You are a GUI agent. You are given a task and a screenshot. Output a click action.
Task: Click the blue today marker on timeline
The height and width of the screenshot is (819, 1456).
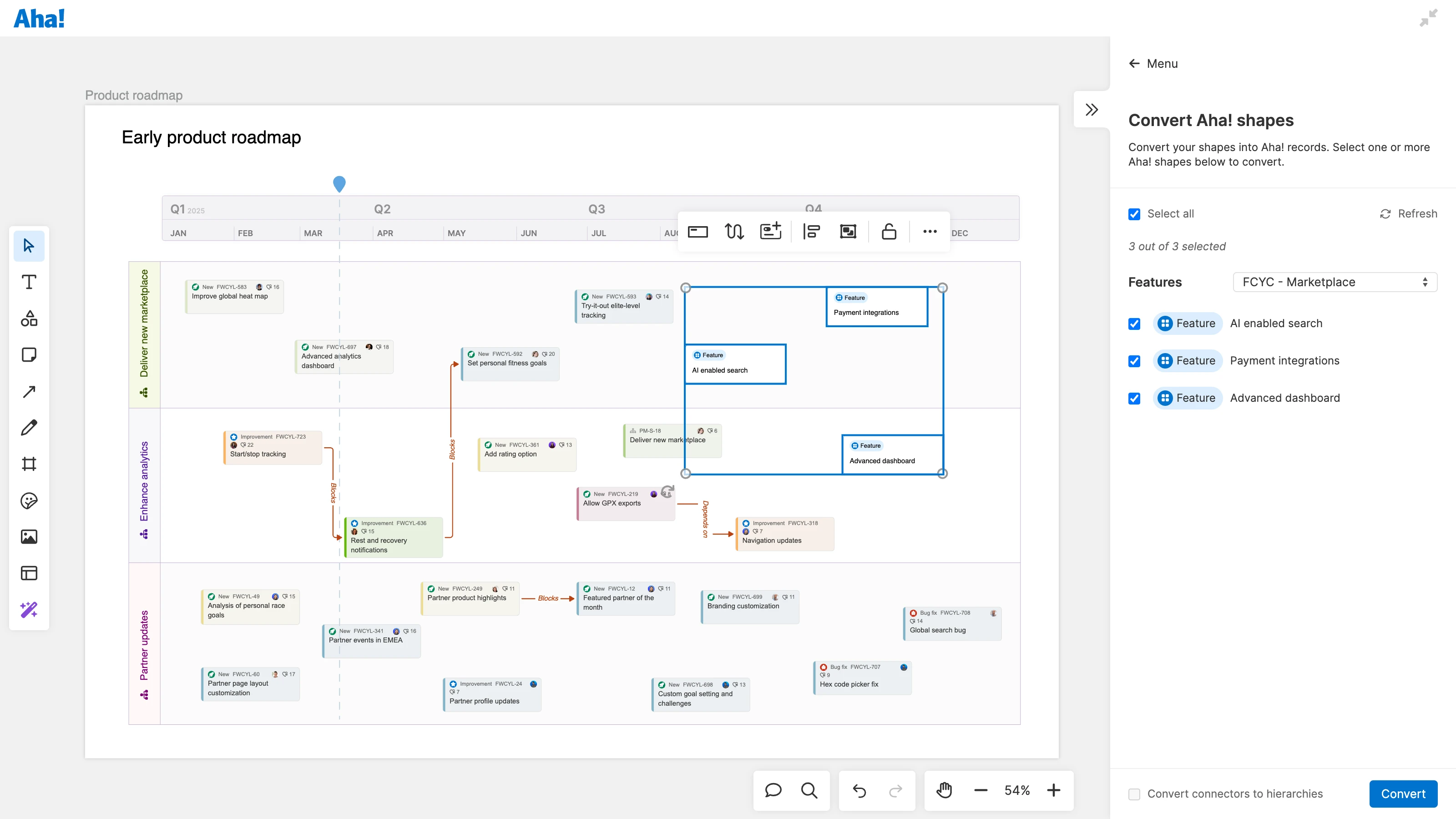tap(339, 183)
